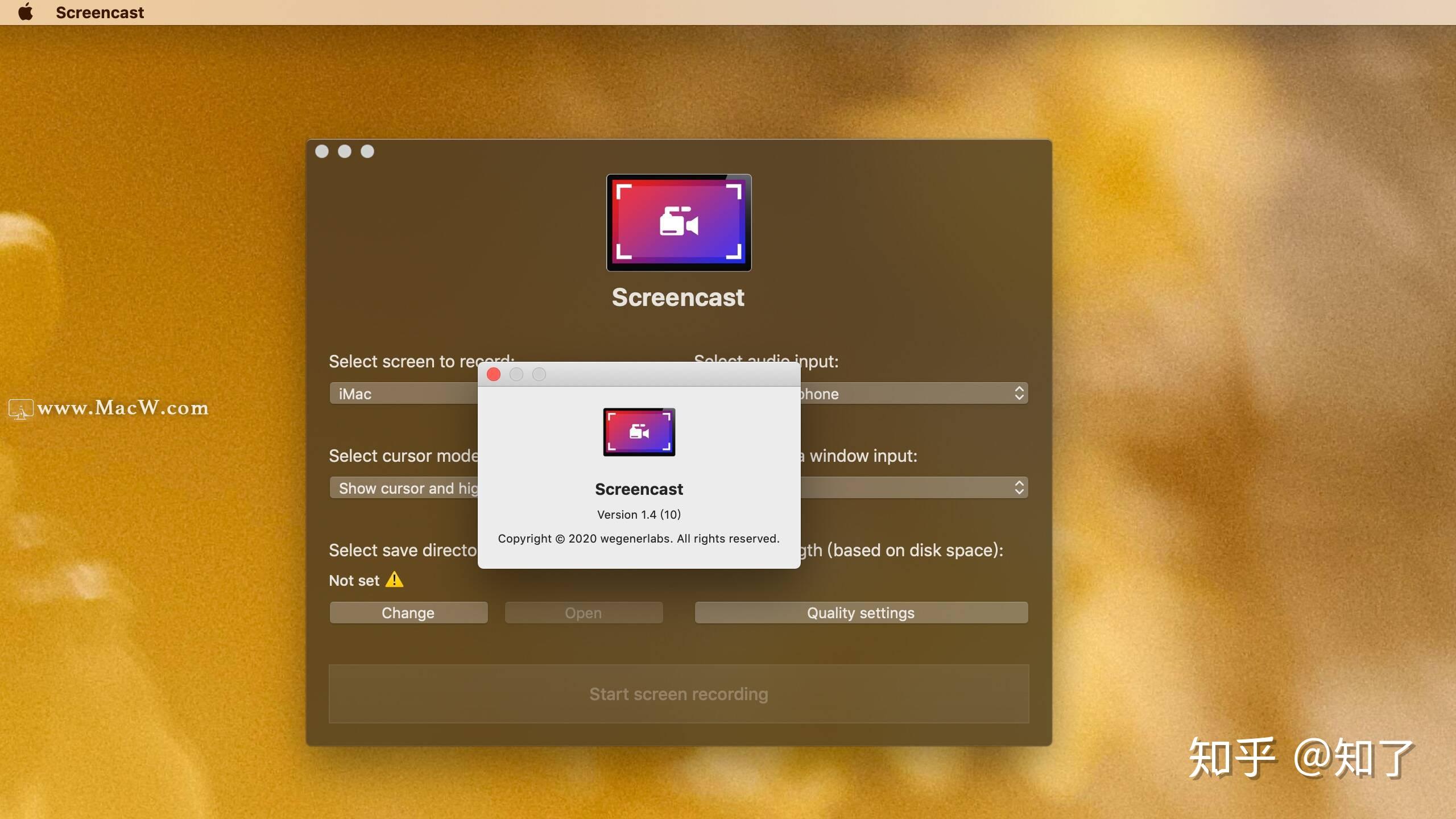Screen dimensions: 1456x819
Task: Open the iMac screen selection dropdown
Action: 403,394
